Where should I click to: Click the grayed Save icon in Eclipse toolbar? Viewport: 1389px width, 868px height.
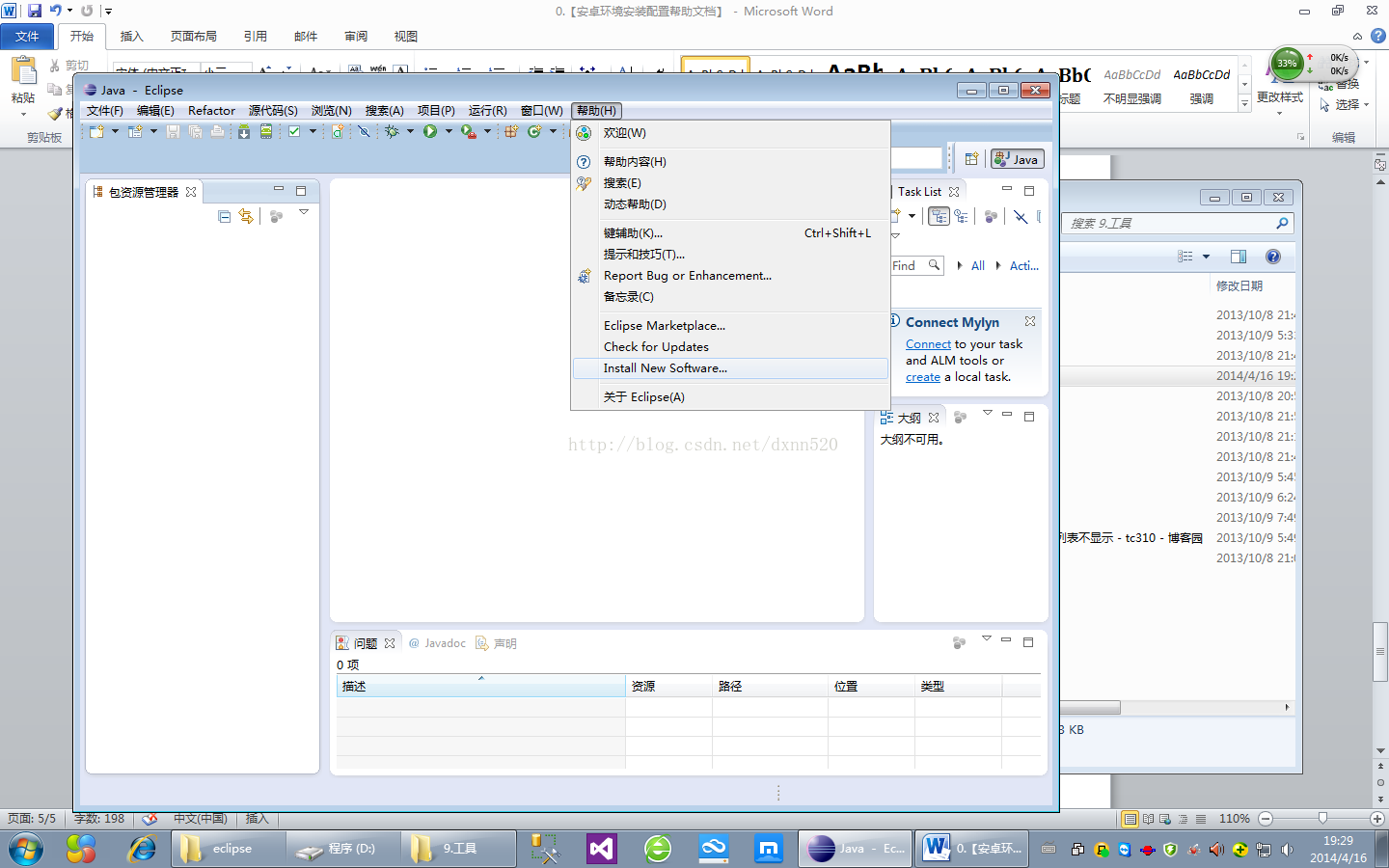[173, 131]
